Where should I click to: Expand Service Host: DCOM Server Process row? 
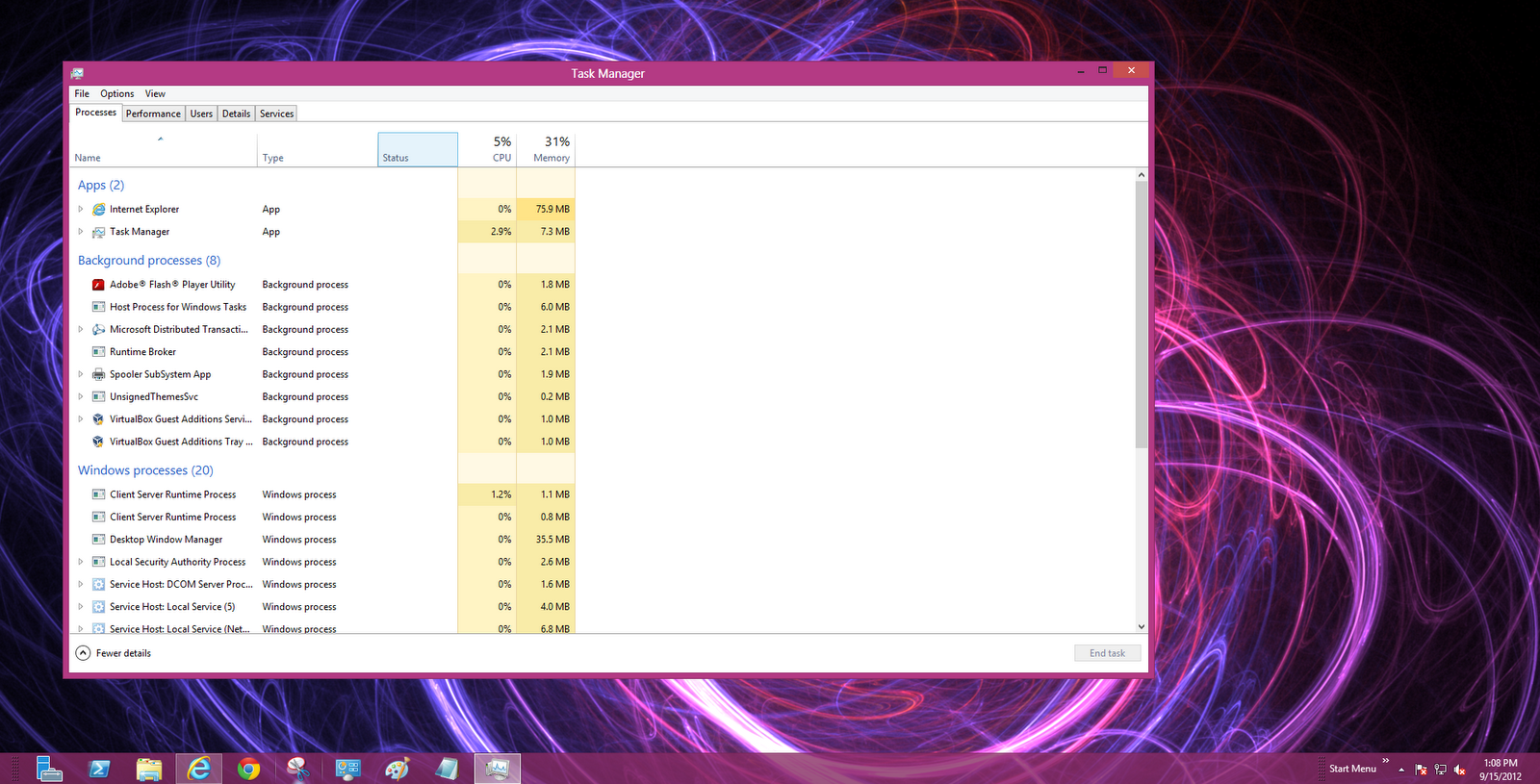[81, 584]
